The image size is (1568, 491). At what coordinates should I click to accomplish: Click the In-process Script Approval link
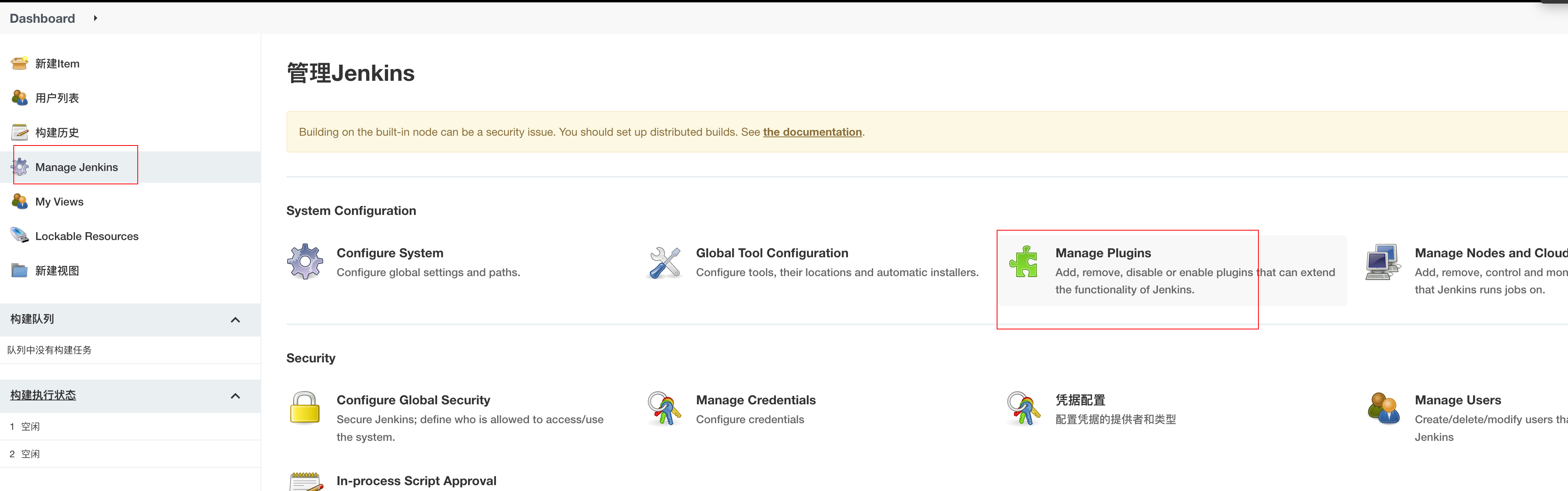point(416,480)
